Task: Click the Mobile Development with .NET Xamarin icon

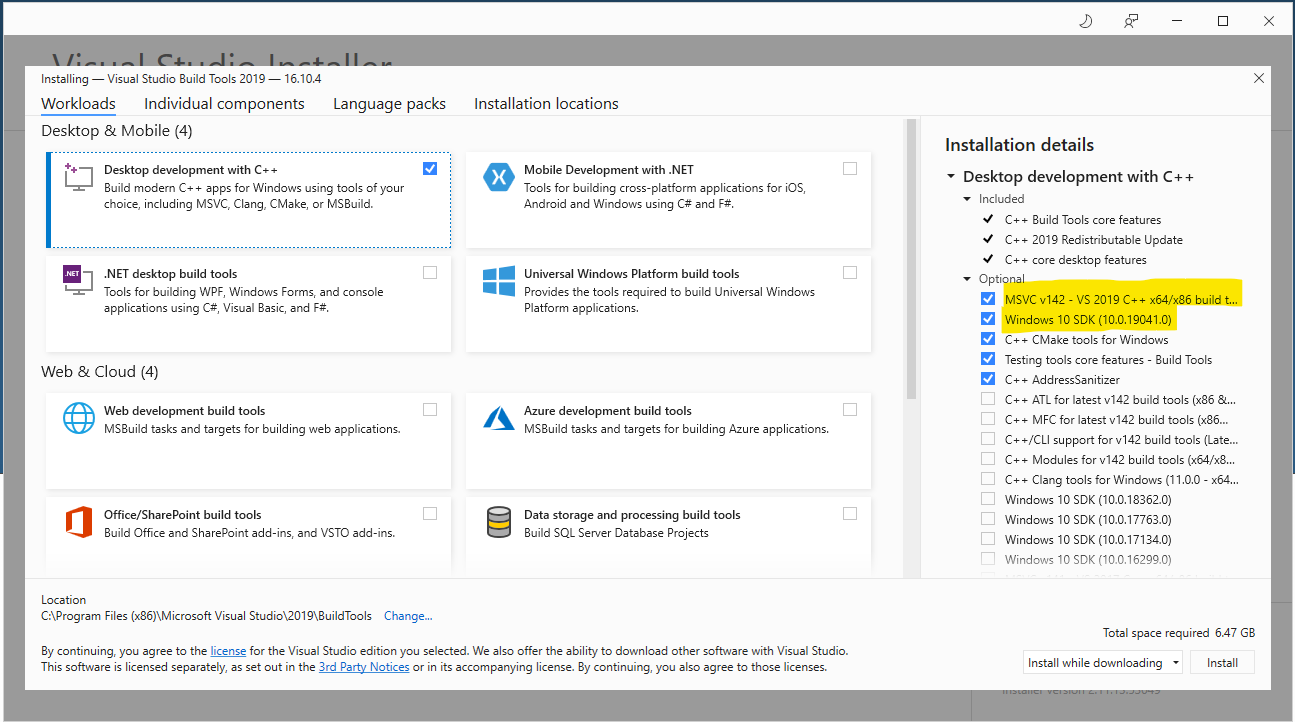Action: click(498, 177)
